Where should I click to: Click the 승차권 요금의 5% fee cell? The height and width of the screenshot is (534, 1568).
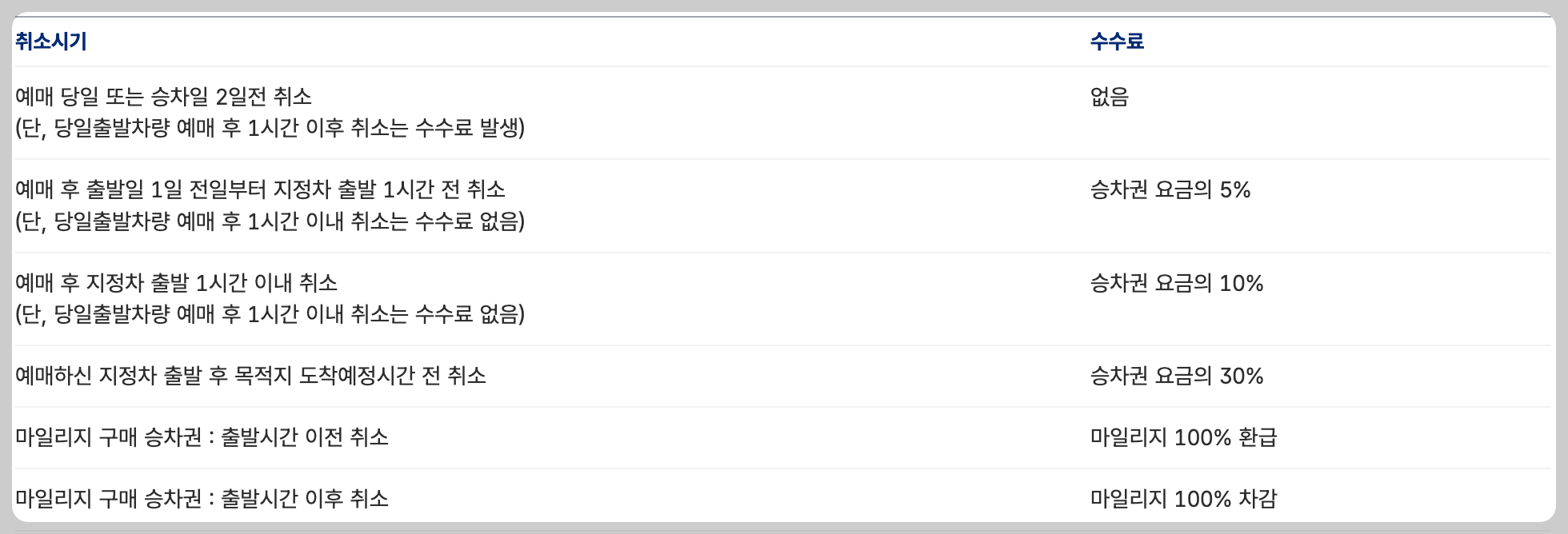(1170, 189)
